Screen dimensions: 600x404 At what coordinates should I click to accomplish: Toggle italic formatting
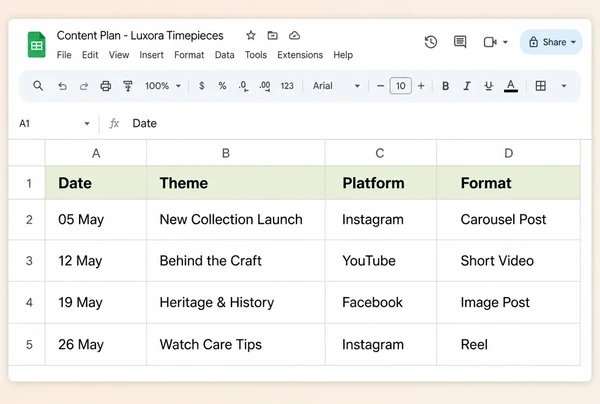click(x=467, y=86)
